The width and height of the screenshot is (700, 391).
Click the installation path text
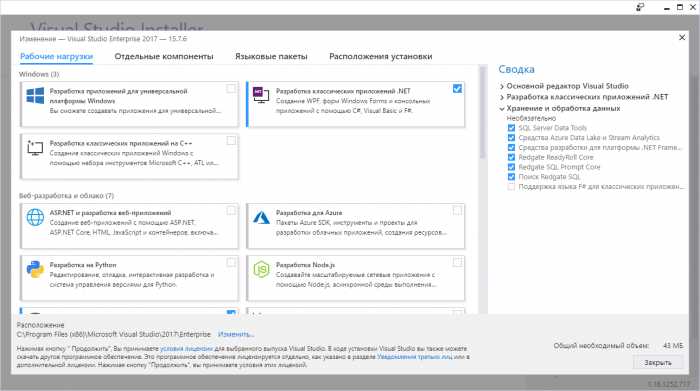click(x=113, y=334)
